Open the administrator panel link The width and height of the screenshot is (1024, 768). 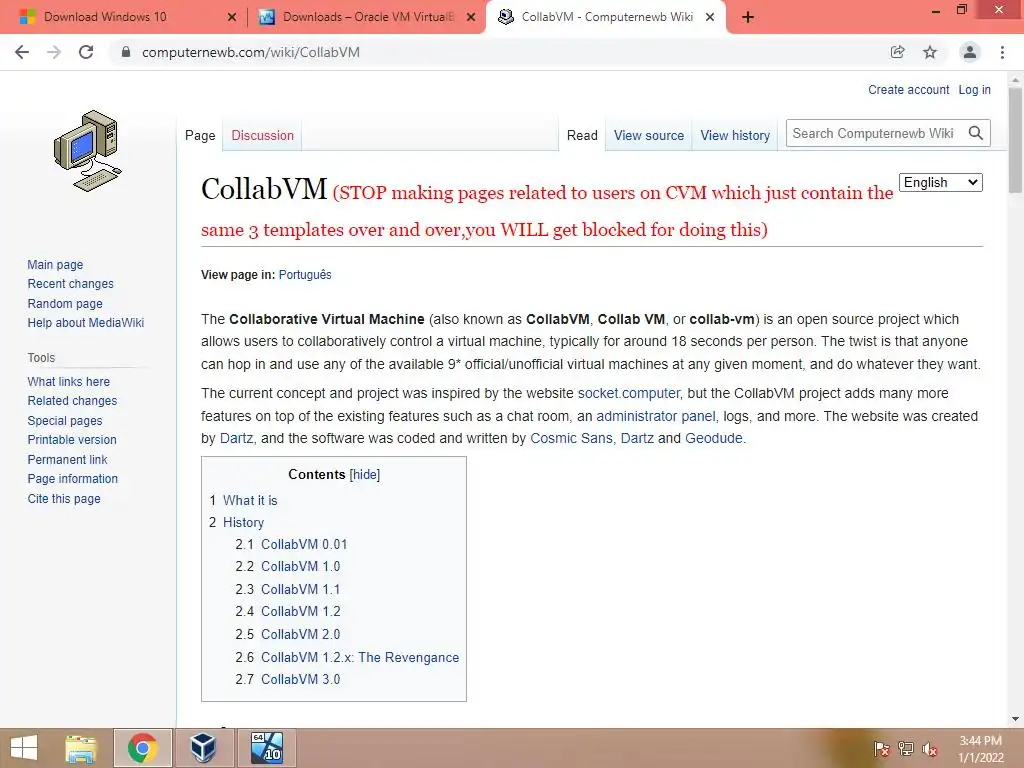click(656, 416)
